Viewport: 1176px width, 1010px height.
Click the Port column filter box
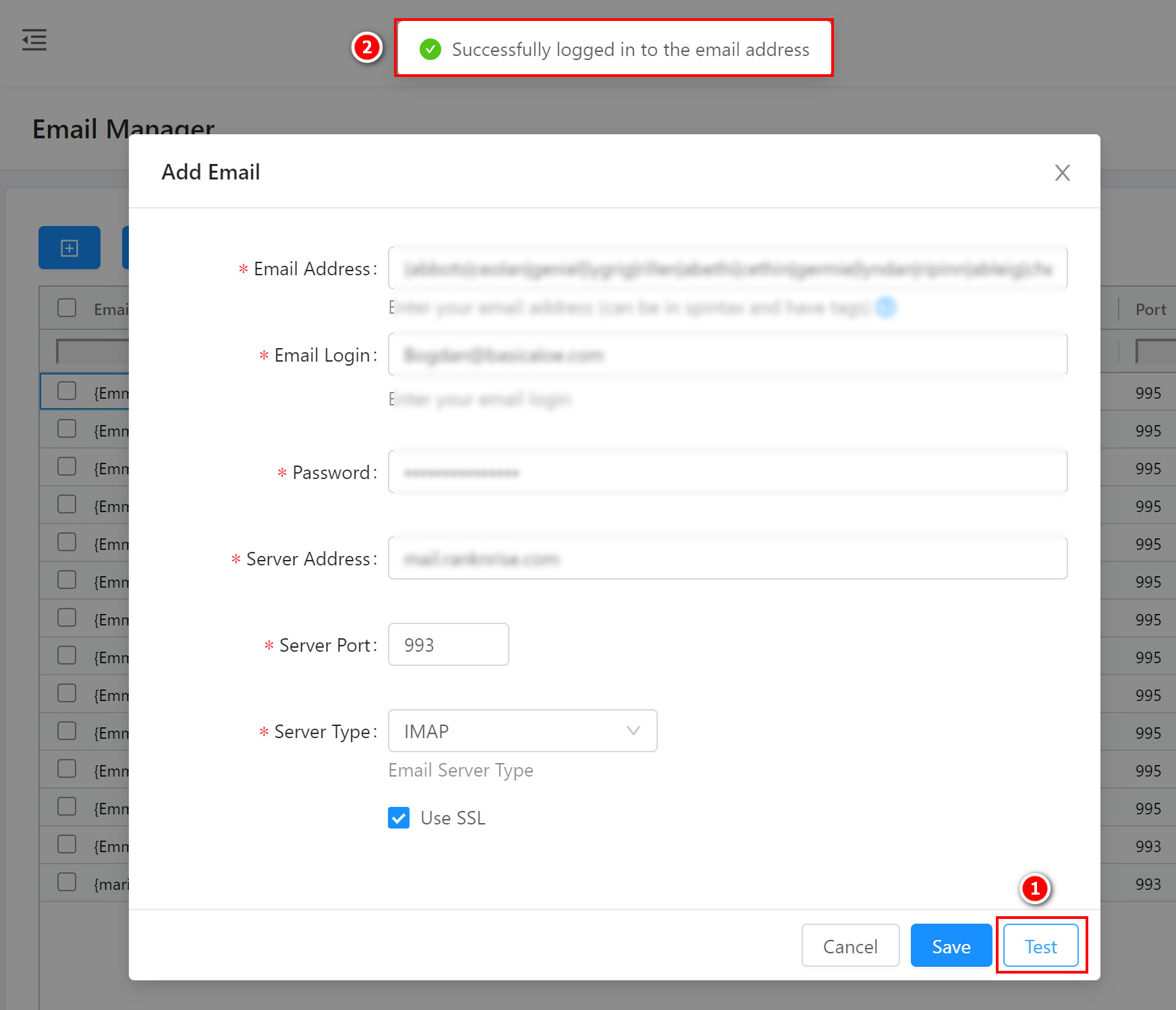pyautogui.click(x=1156, y=352)
